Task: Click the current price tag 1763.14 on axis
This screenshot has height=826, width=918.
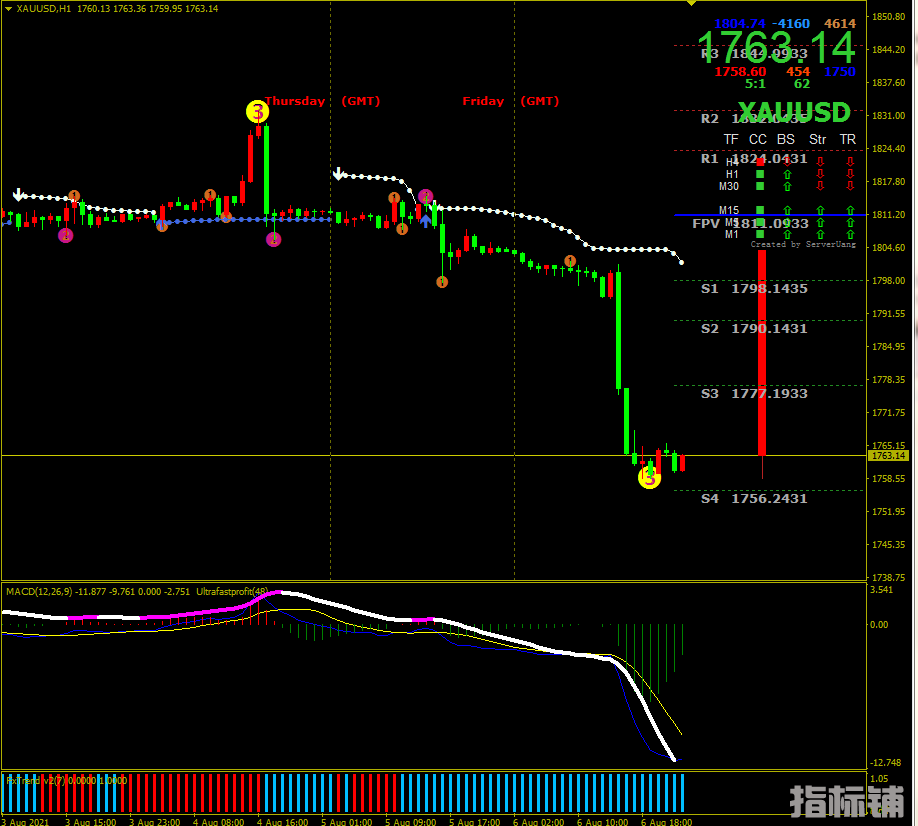Action: coord(888,456)
